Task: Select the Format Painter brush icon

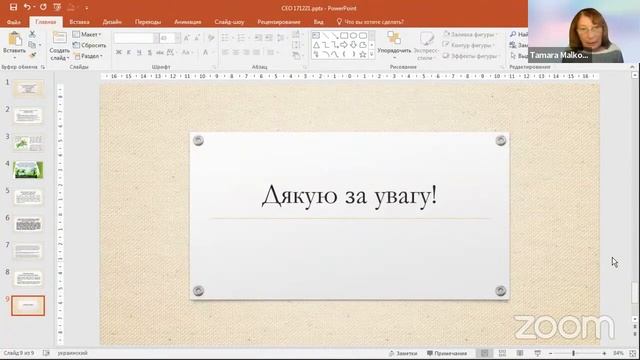Action: (33, 55)
